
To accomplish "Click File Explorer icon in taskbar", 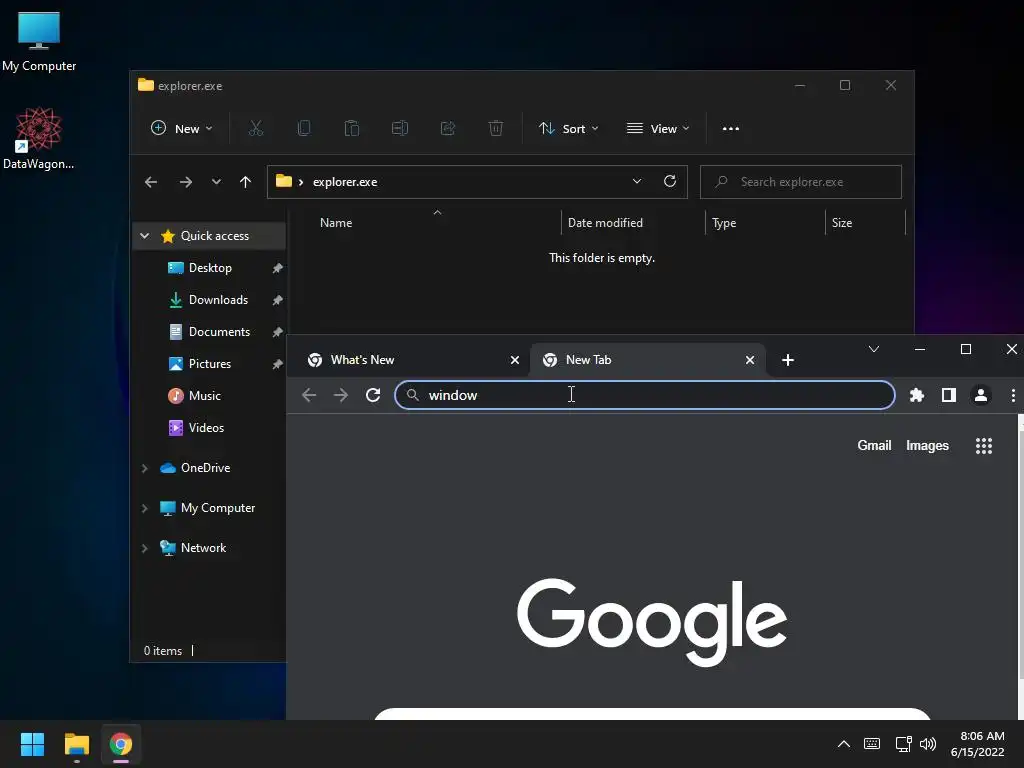I will click(x=76, y=744).
